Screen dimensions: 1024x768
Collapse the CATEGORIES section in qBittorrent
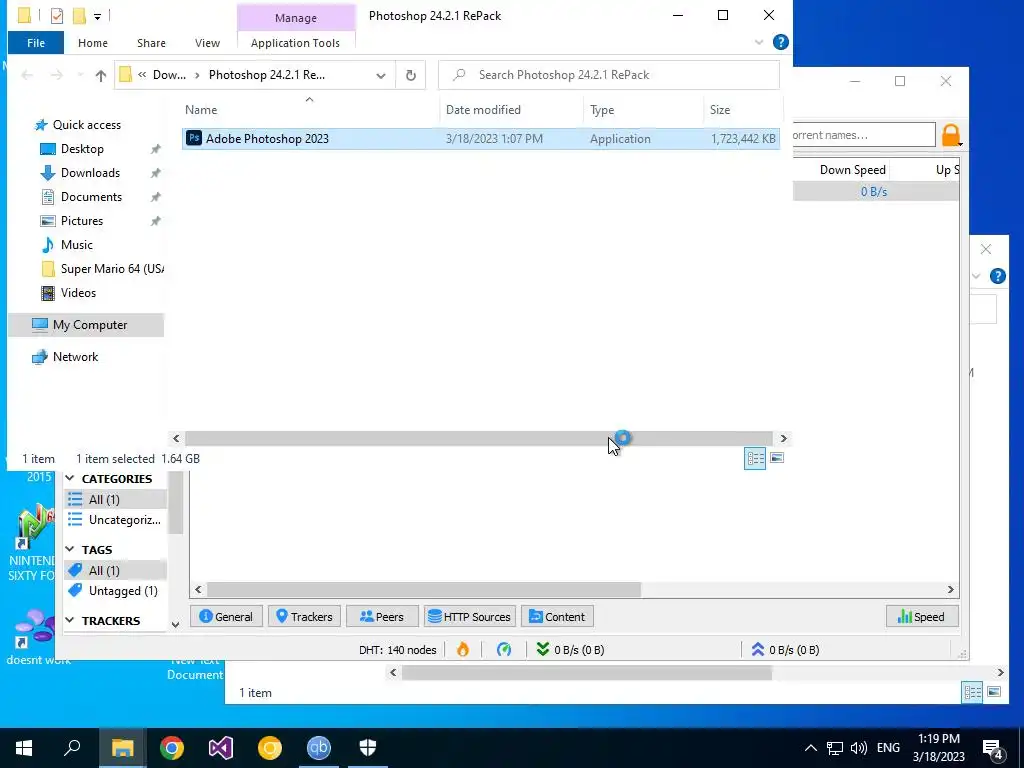pos(70,479)
